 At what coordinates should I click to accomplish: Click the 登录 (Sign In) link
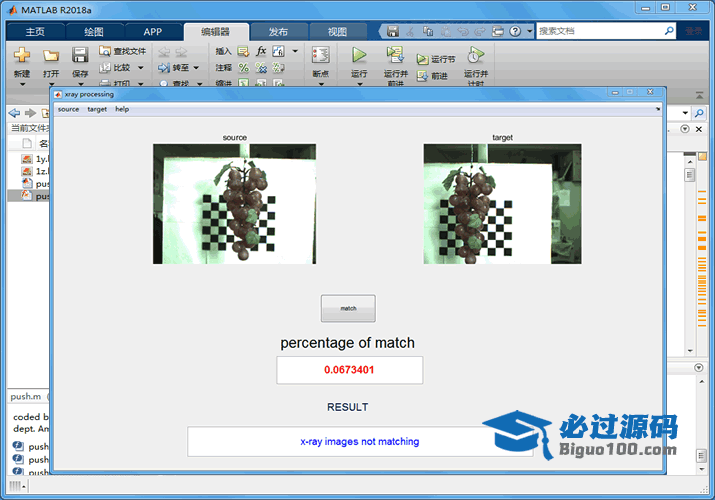click(x=694, y=31)
